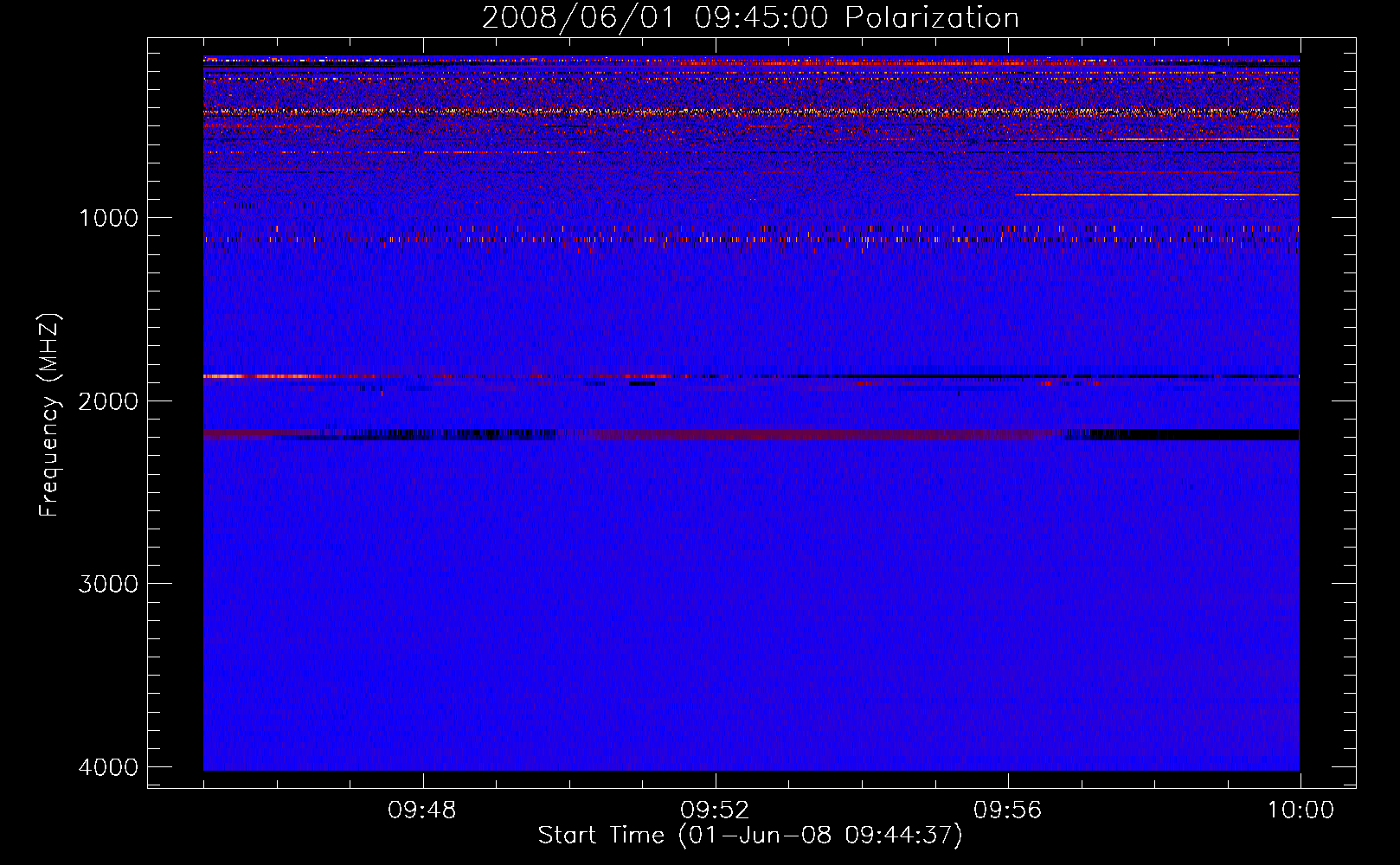Click the plot title '2008/06/01 09:45:00 Polarization'
The width and height of the screenshot is (1400, 865).
750,17
